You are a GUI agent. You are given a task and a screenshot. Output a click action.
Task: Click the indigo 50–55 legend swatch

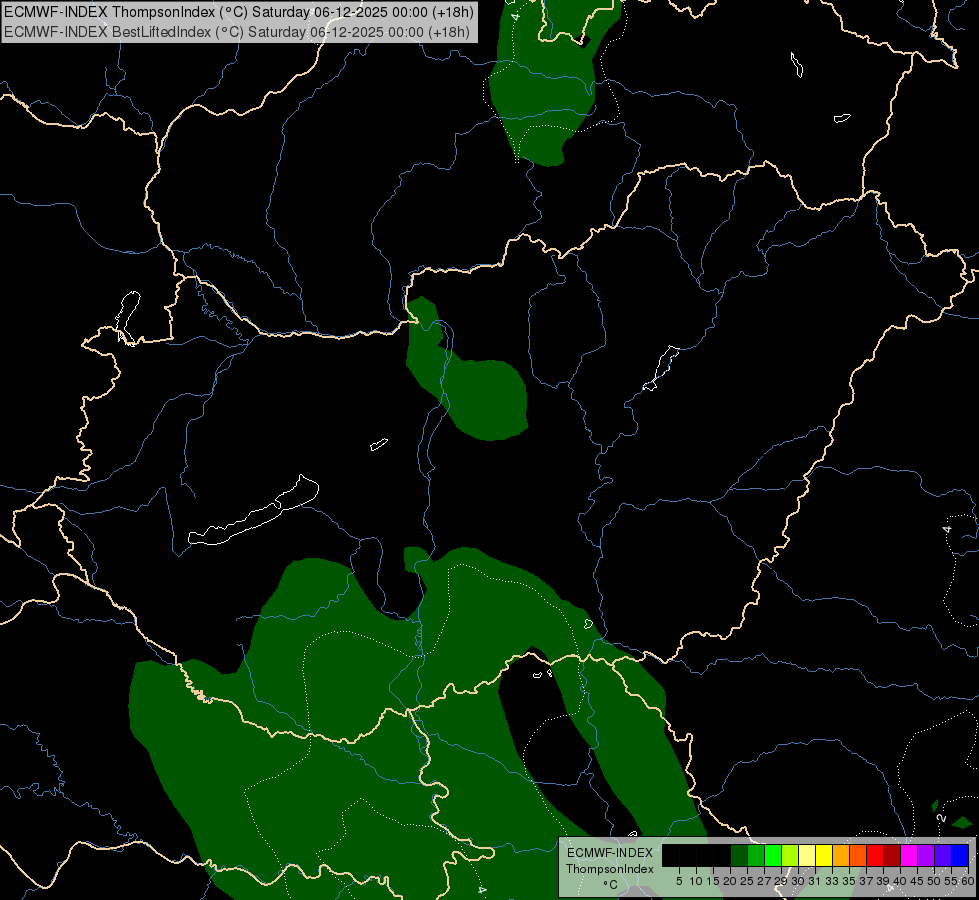[x=943, y=855]
